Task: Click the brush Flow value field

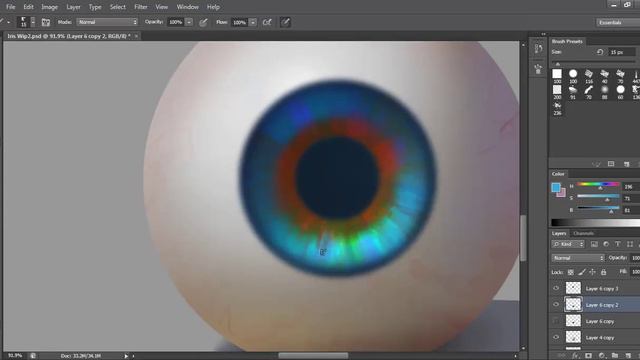Action: pyautogui.click(x=239, y=22)
